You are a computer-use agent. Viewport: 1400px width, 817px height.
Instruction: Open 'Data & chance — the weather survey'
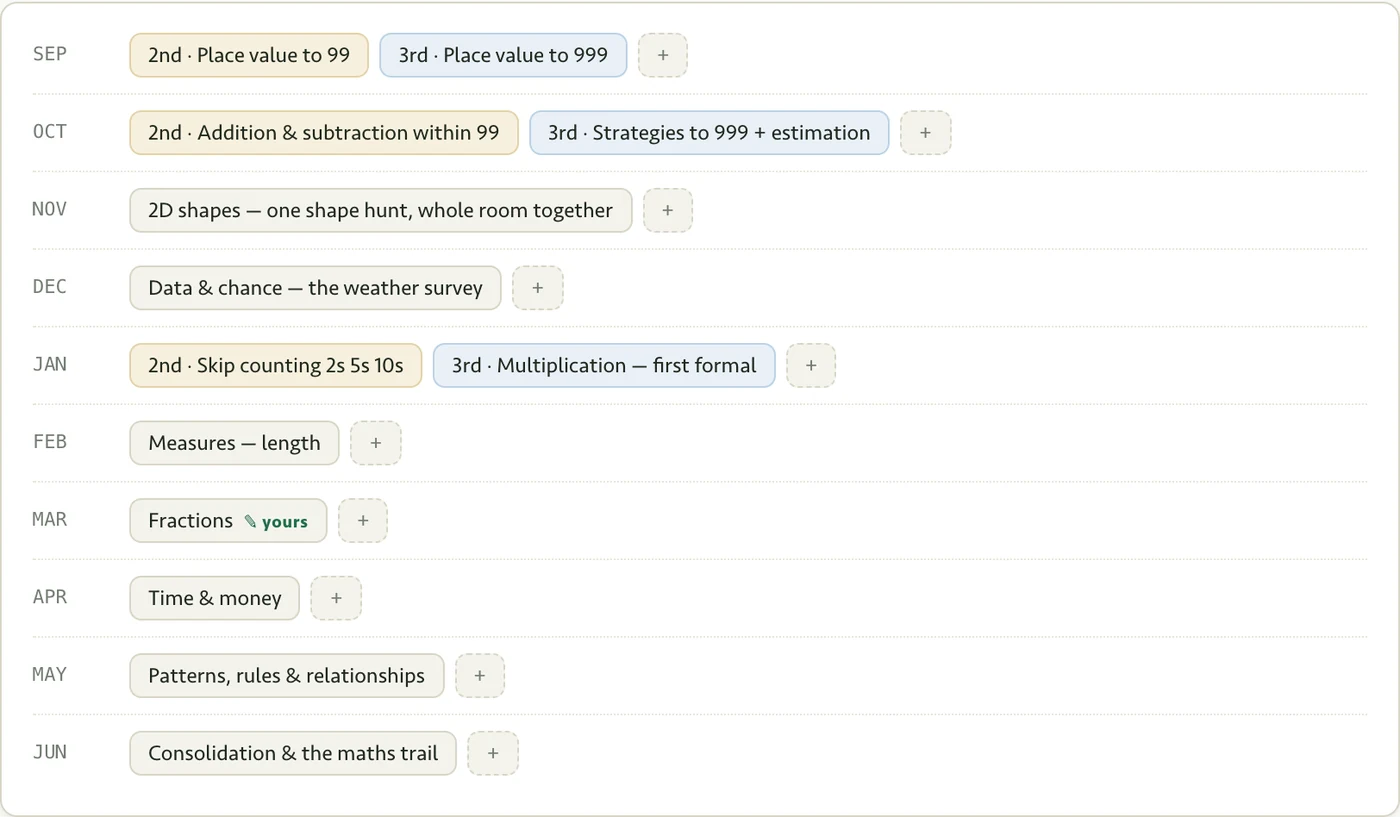315,288
